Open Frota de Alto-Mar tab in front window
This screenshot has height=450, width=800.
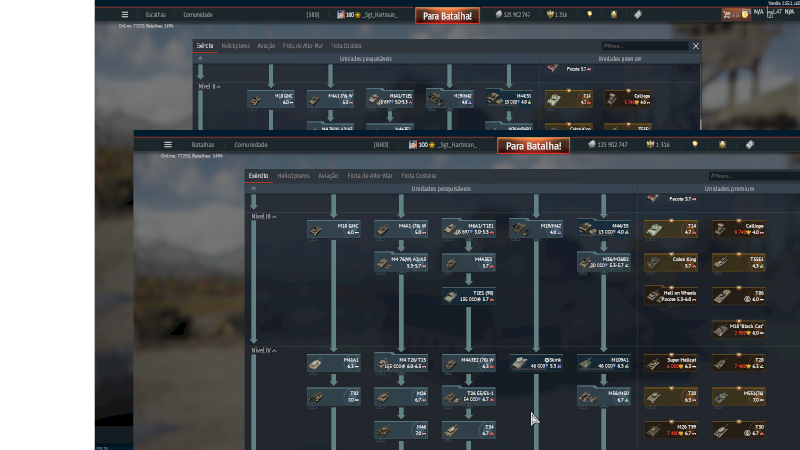370,176
